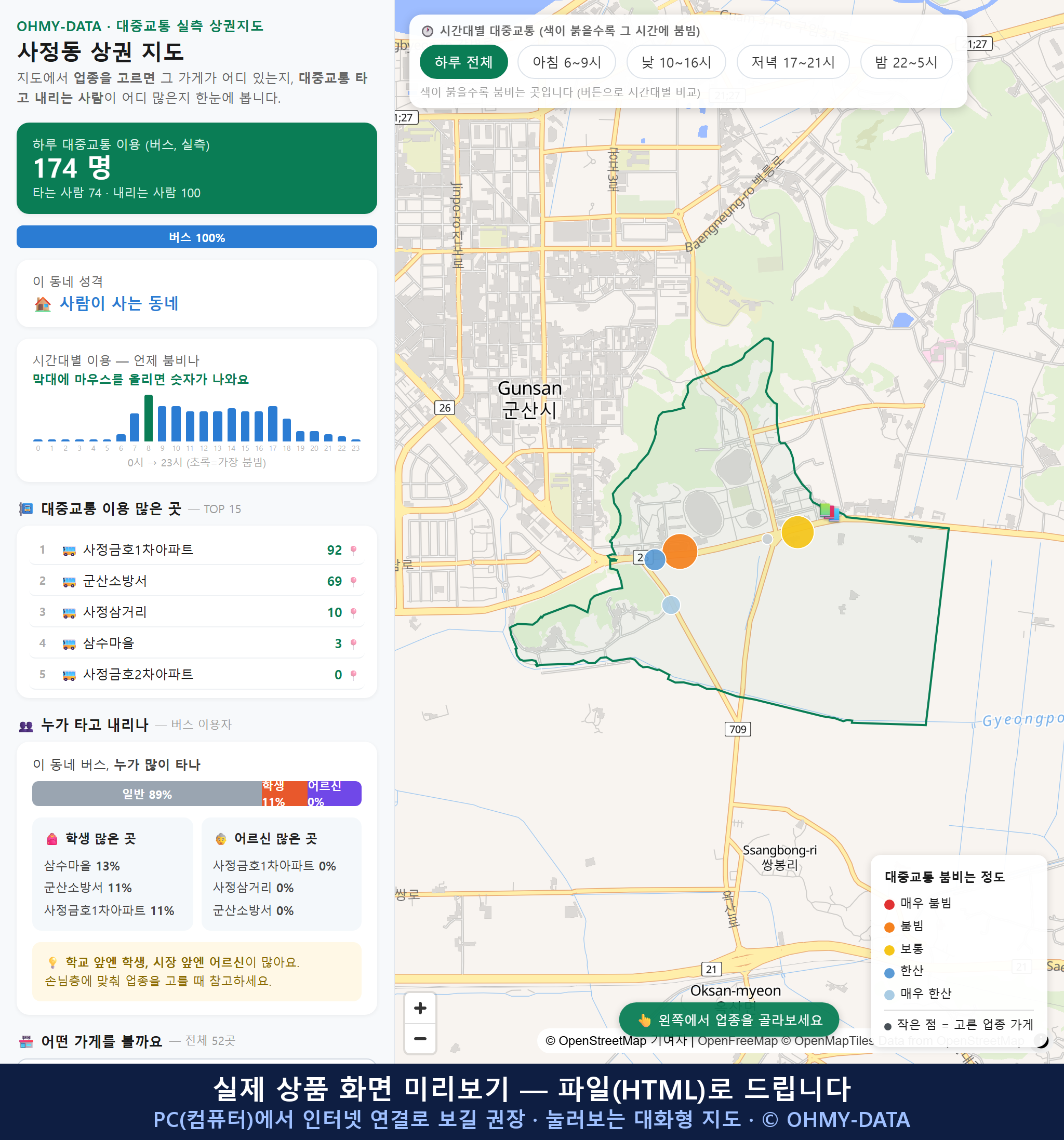Click the blue 한산 legend dot
Screen dimensions: 1064x1140
pyautogui.click(x=889, y=973)
